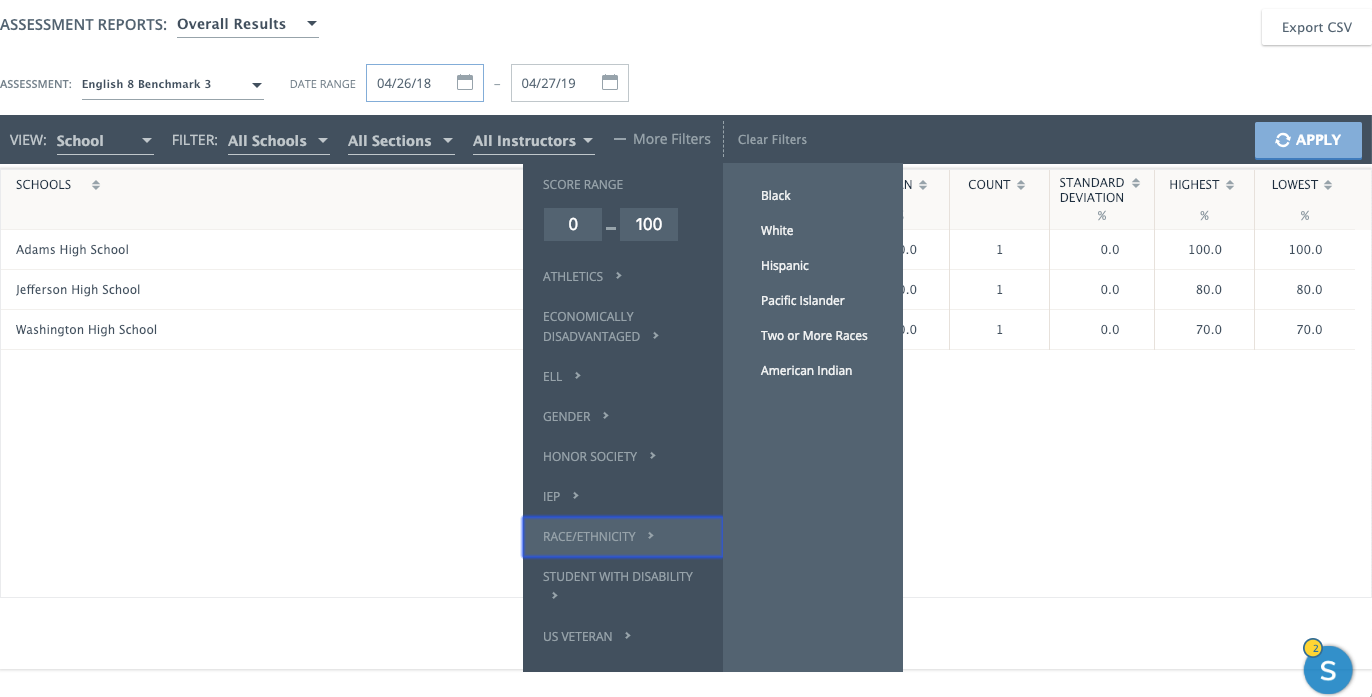Open the end date calendar picker icon
Viewport: 1372px width, 697px height.
click(610, 83)
